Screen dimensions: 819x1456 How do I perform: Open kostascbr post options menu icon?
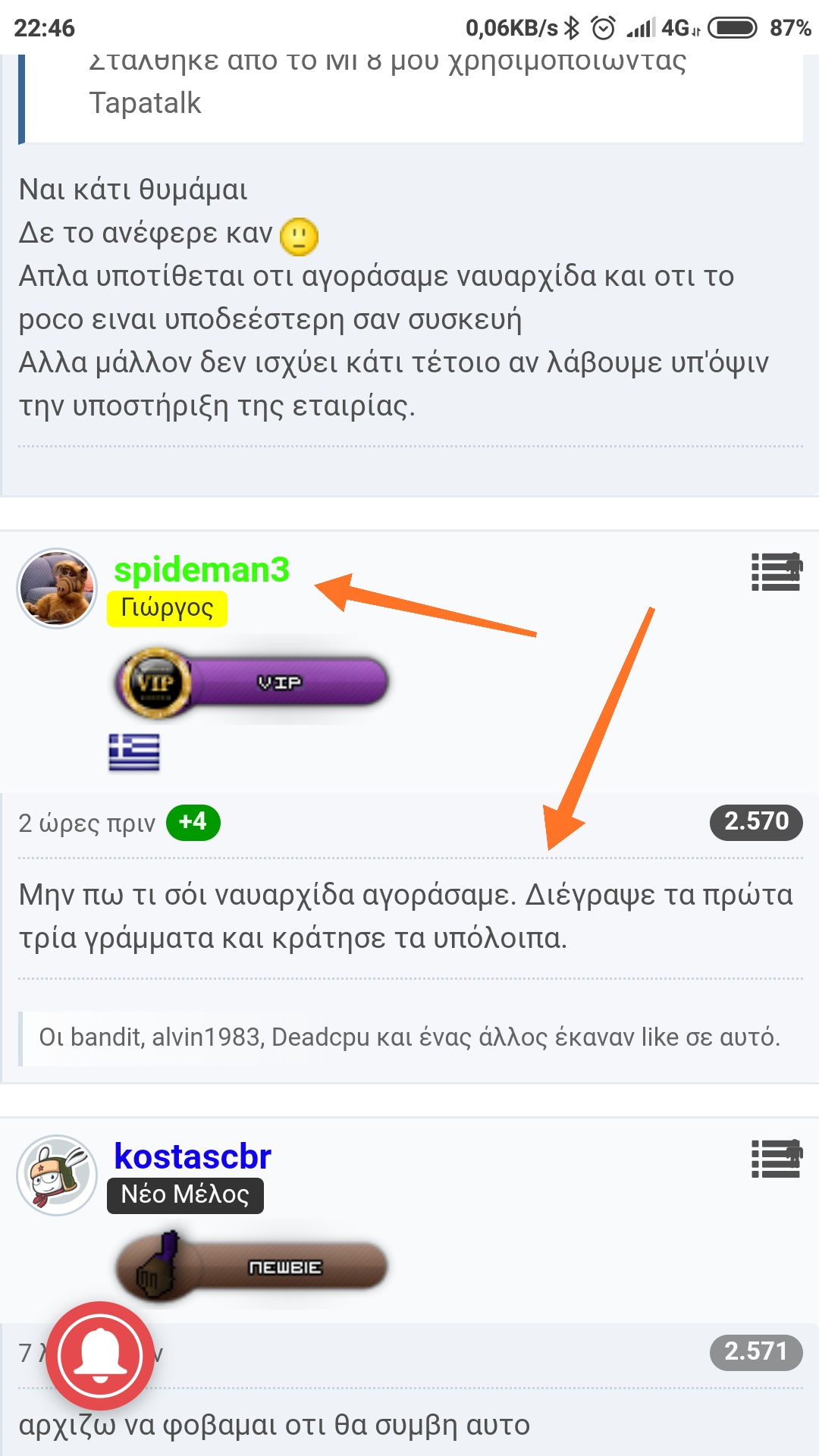tap(777, 1159)
